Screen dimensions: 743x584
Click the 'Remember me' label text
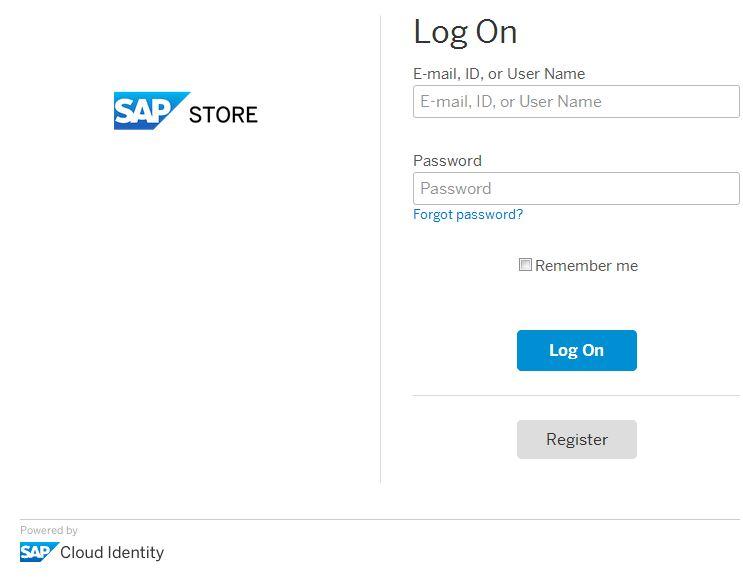click(x=586, y=266)
